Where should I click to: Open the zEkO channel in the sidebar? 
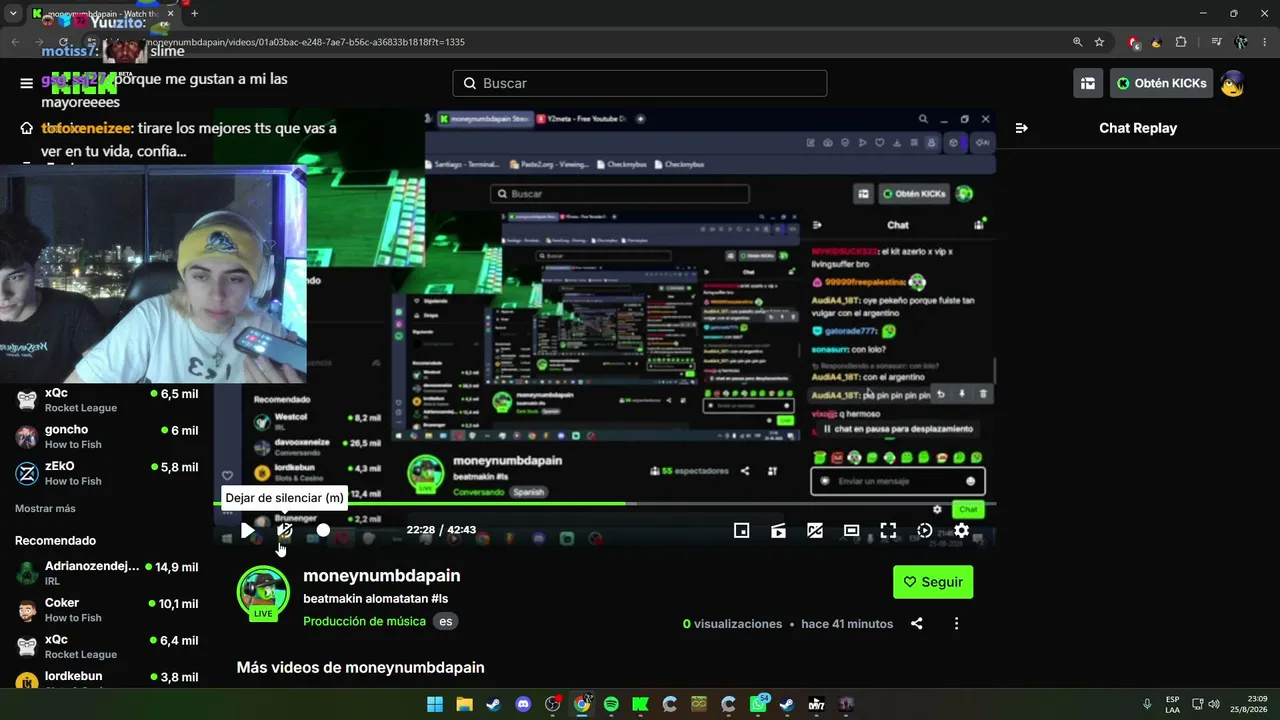coord(107,473)
